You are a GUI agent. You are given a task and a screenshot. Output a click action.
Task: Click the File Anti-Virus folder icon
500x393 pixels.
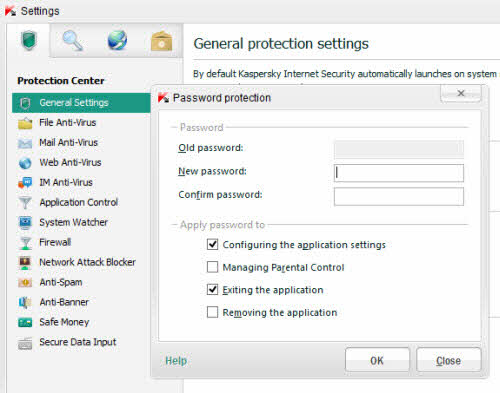point(25,123)
